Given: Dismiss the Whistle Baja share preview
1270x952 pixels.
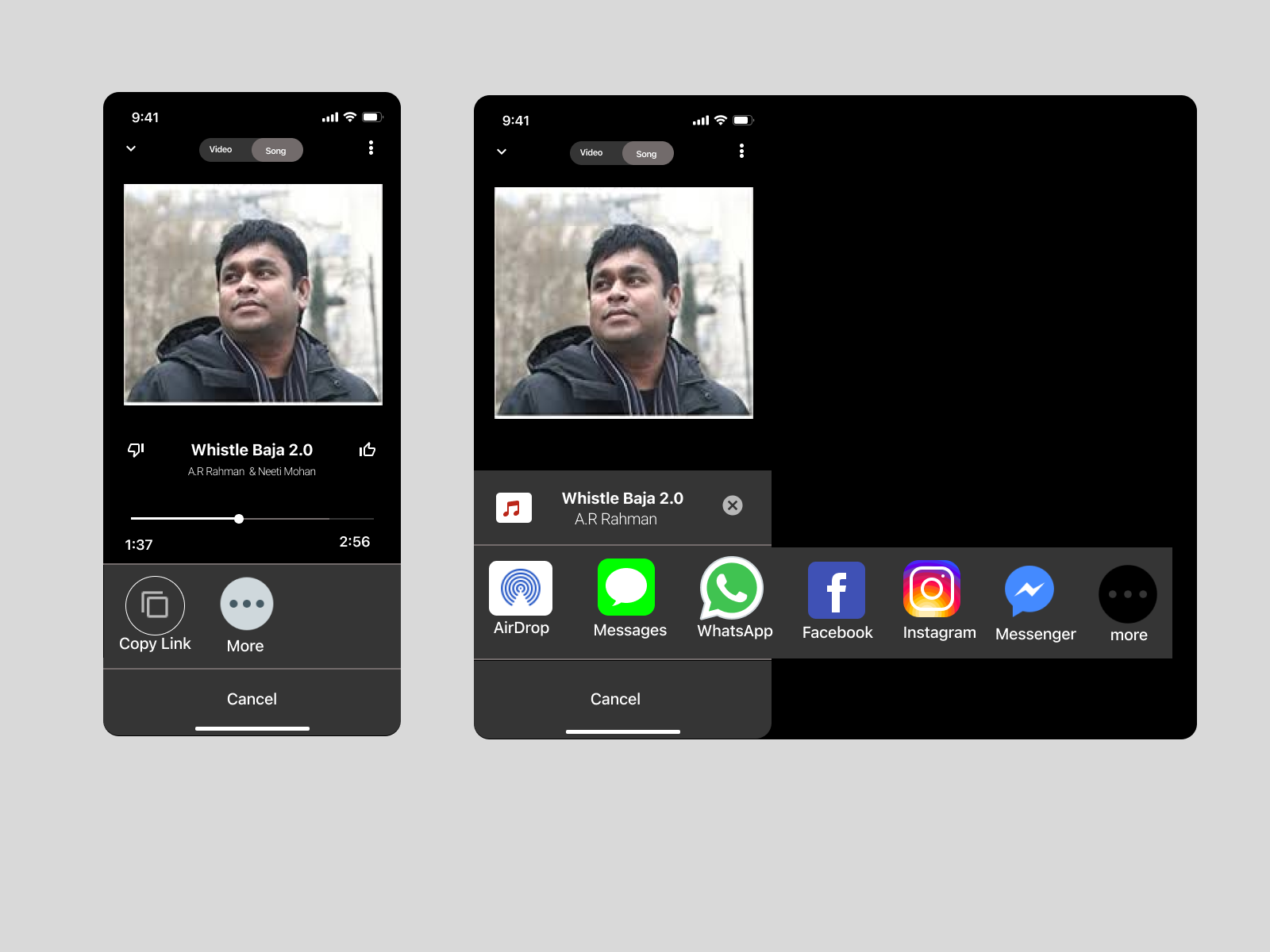Looking at the screenshot, I should point(732,505).
